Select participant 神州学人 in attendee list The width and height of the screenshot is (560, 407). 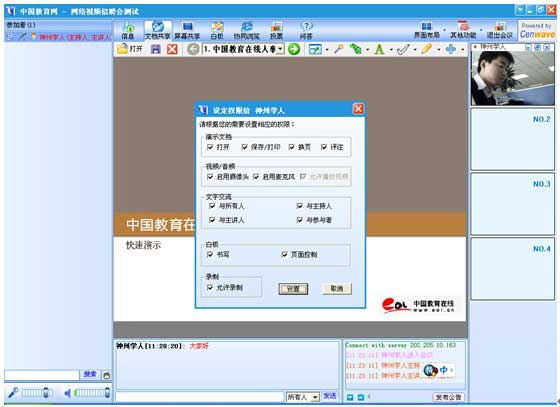pos(58,36)
